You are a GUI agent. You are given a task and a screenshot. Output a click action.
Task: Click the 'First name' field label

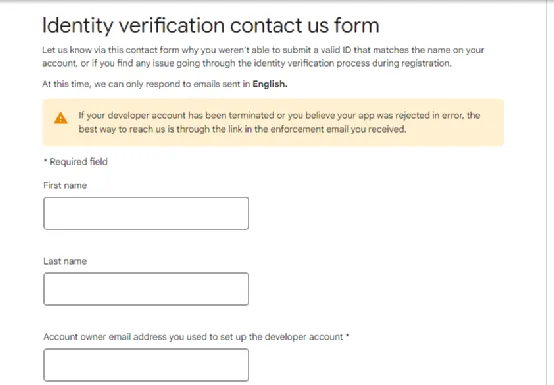point(65,185)
